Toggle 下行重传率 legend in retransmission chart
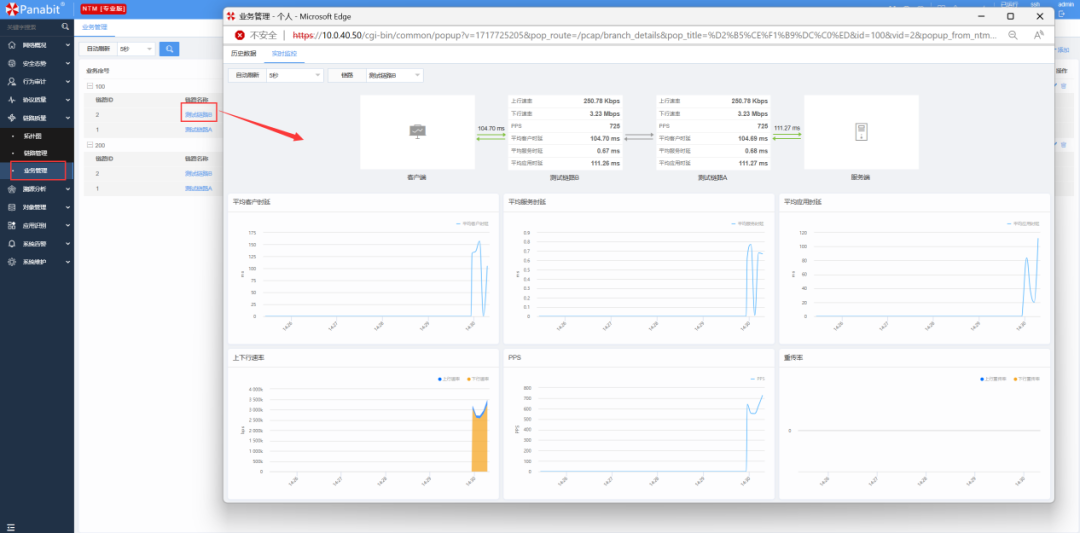This screenshot has width=1080, height=533. pos(1026,379)
